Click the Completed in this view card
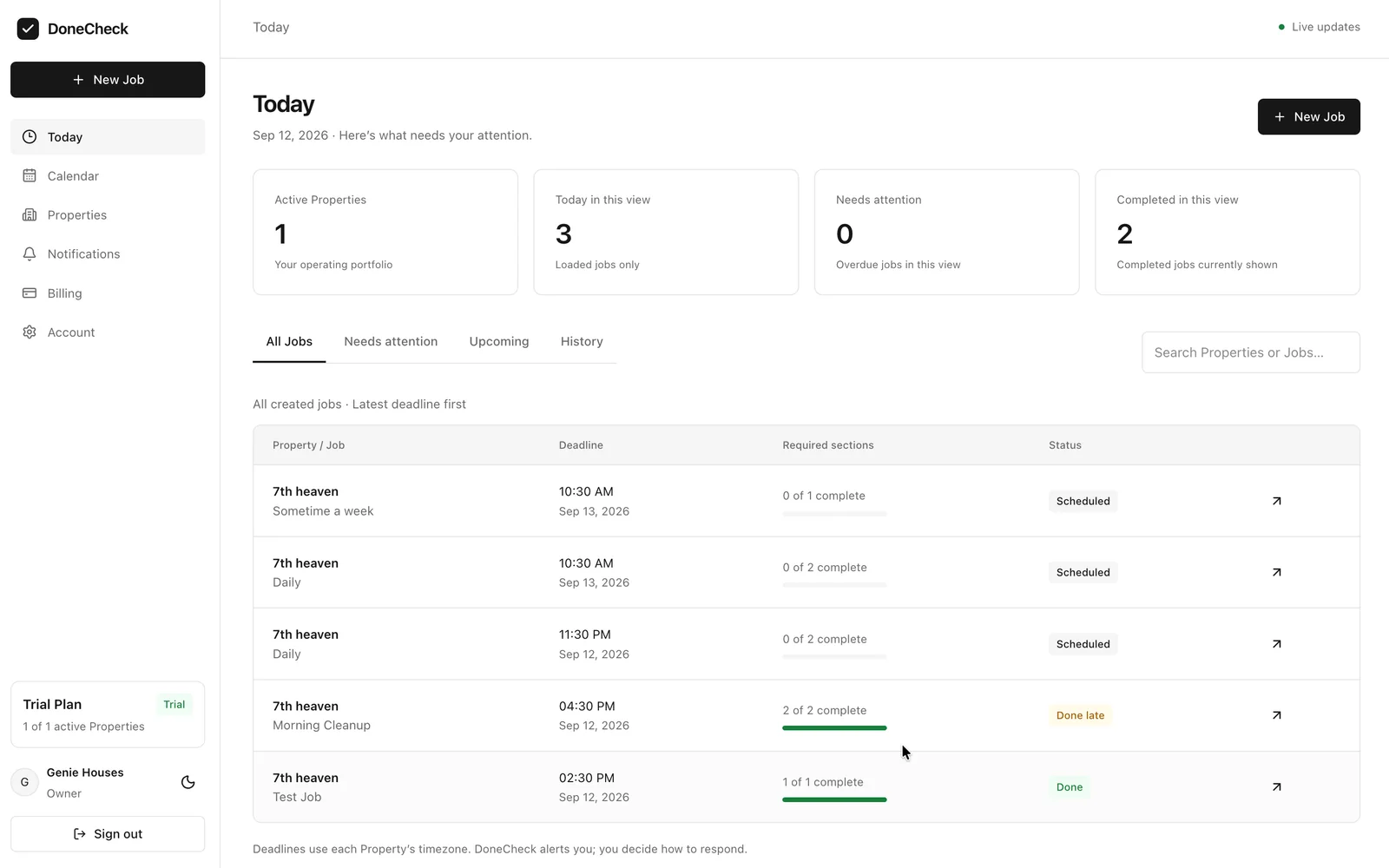 point(1228,232)
